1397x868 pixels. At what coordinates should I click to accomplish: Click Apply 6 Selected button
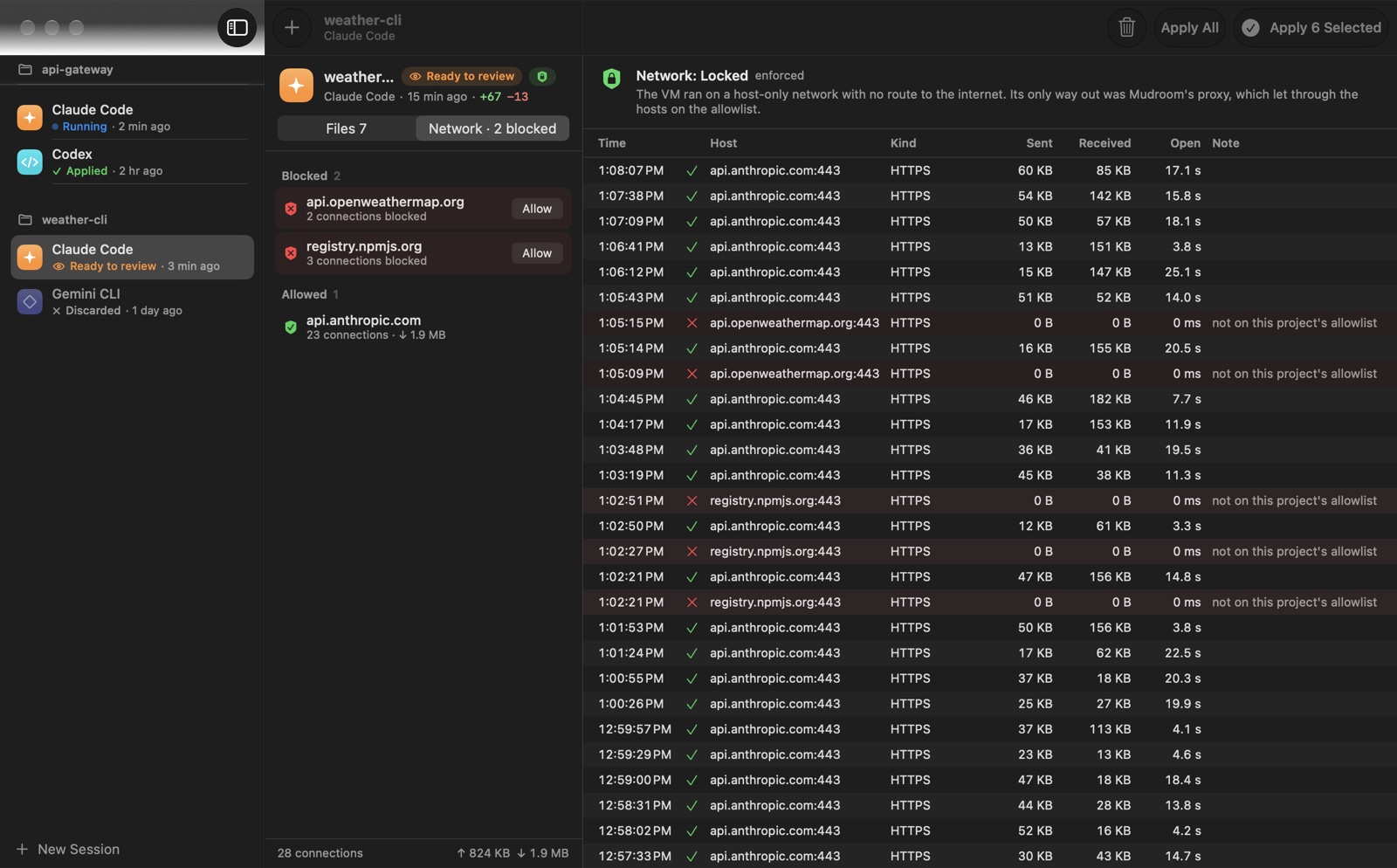(1311, 28)
